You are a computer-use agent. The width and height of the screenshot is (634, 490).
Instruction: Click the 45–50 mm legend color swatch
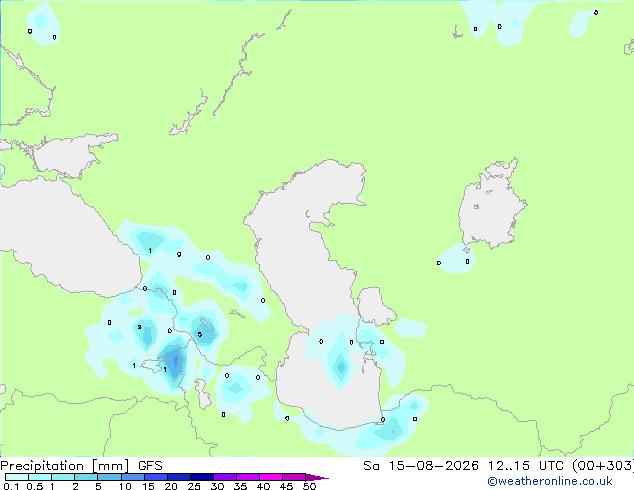[x=294, y=477]
